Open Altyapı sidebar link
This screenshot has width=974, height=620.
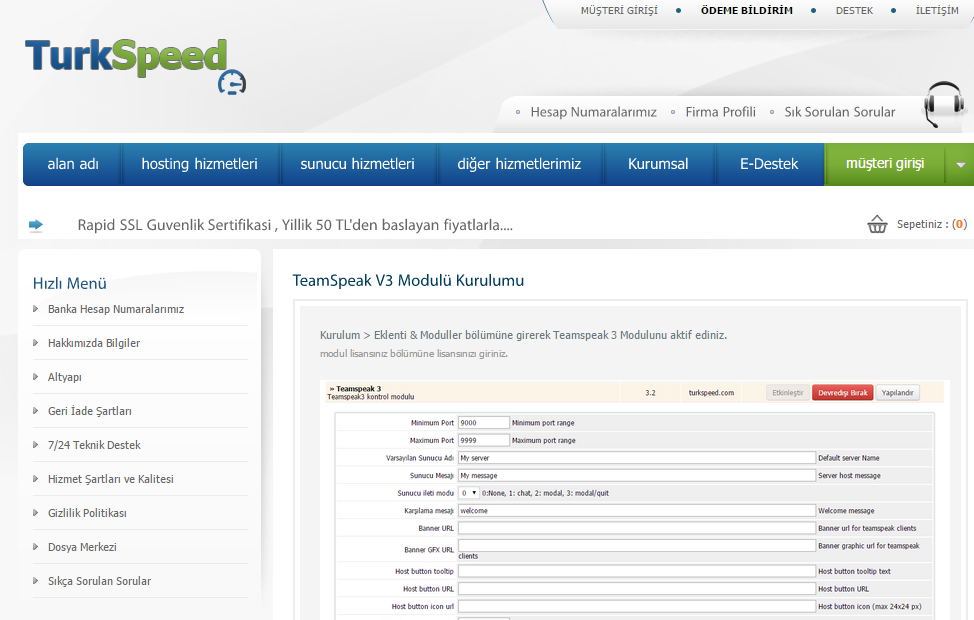click(x=65, y=377)
